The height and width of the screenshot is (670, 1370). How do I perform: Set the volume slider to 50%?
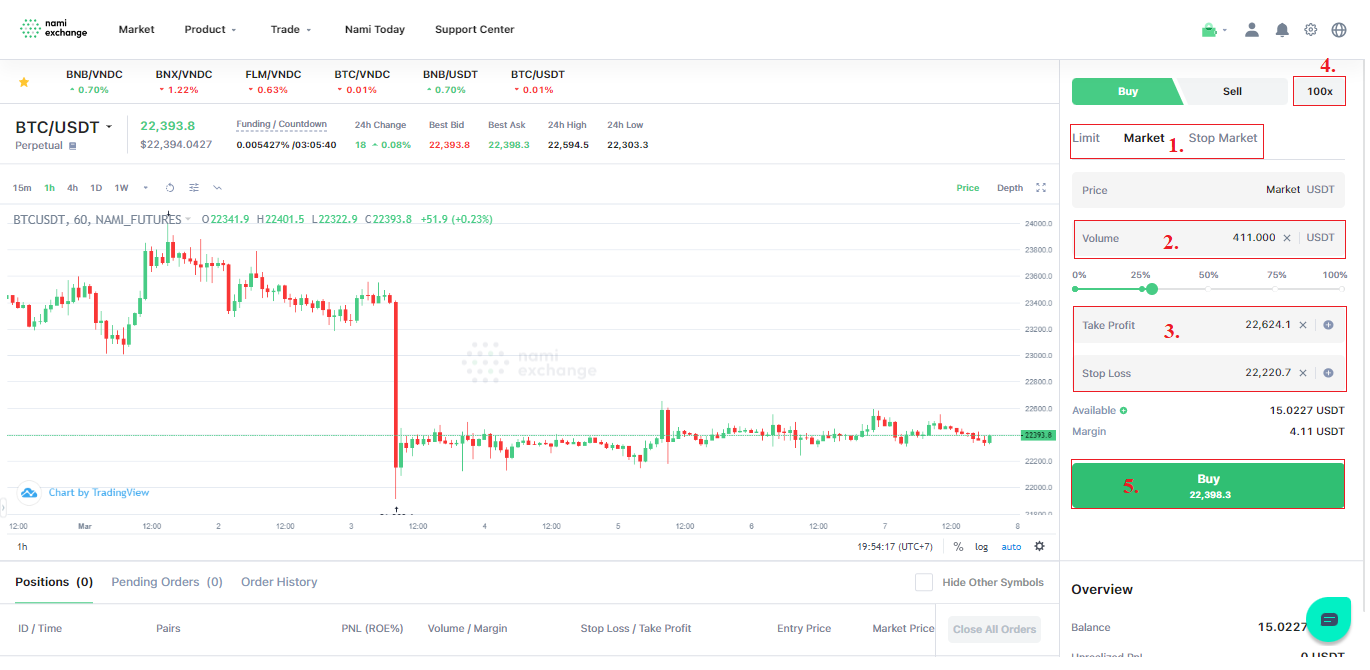pos(1208,289)
